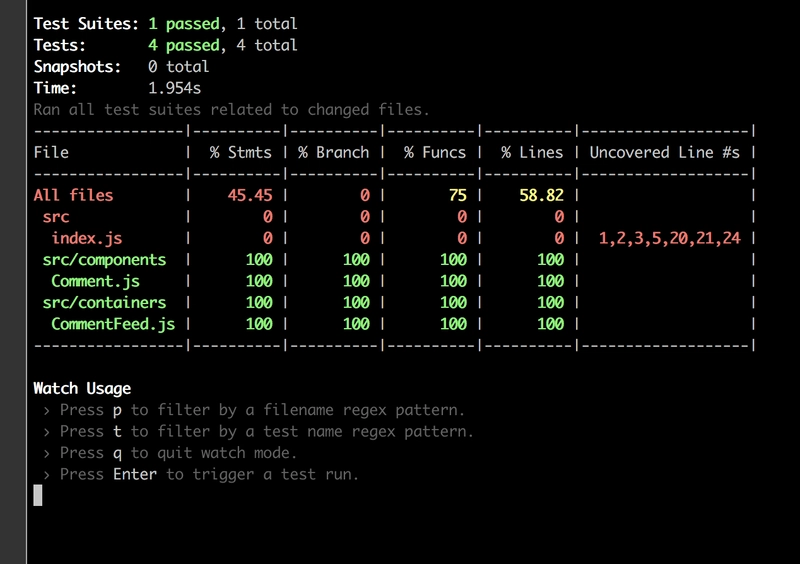Select '4 total' in Tests line
800x564 pixels.
[x=266, y=45]
